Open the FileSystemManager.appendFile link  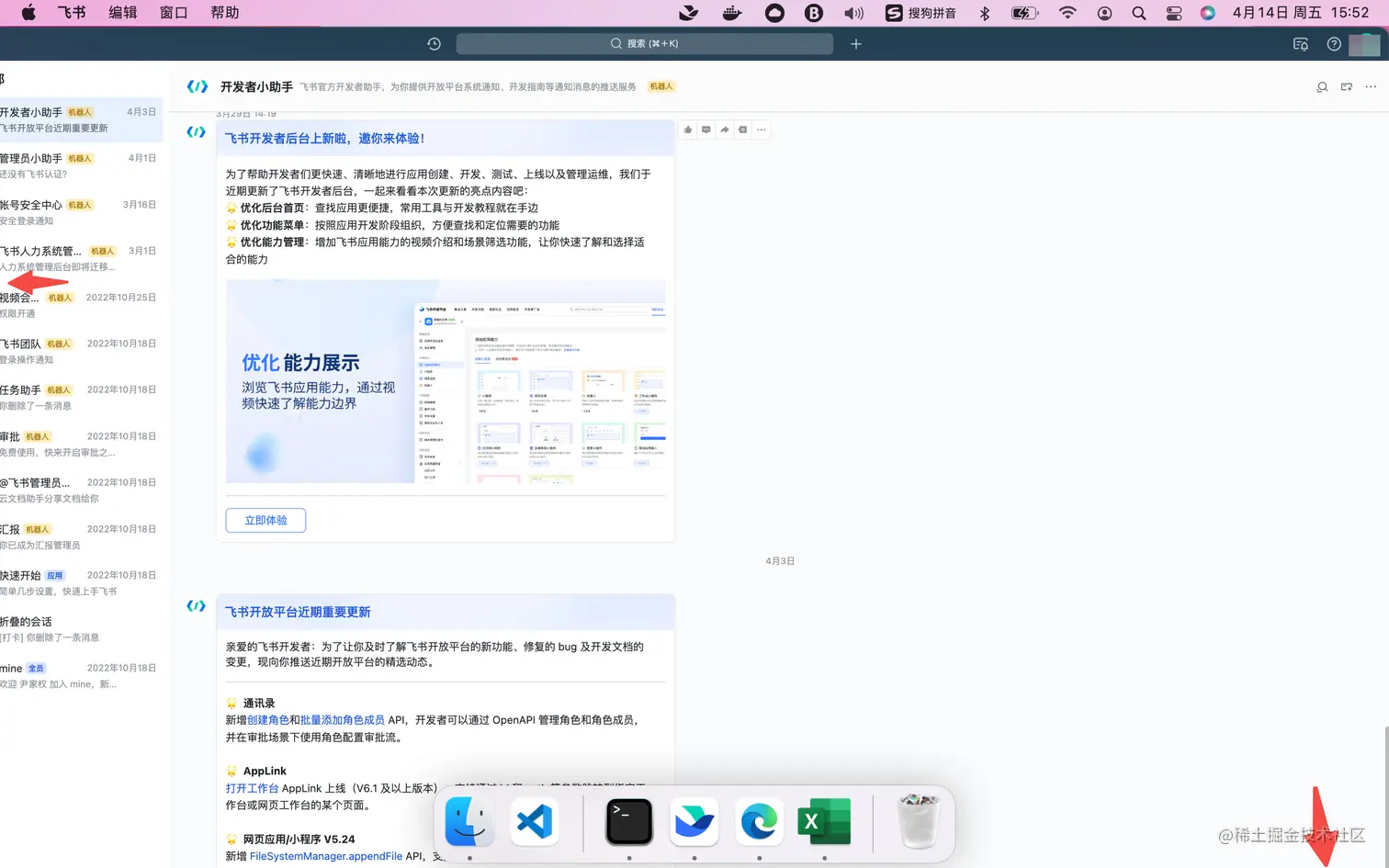(326, 856)
